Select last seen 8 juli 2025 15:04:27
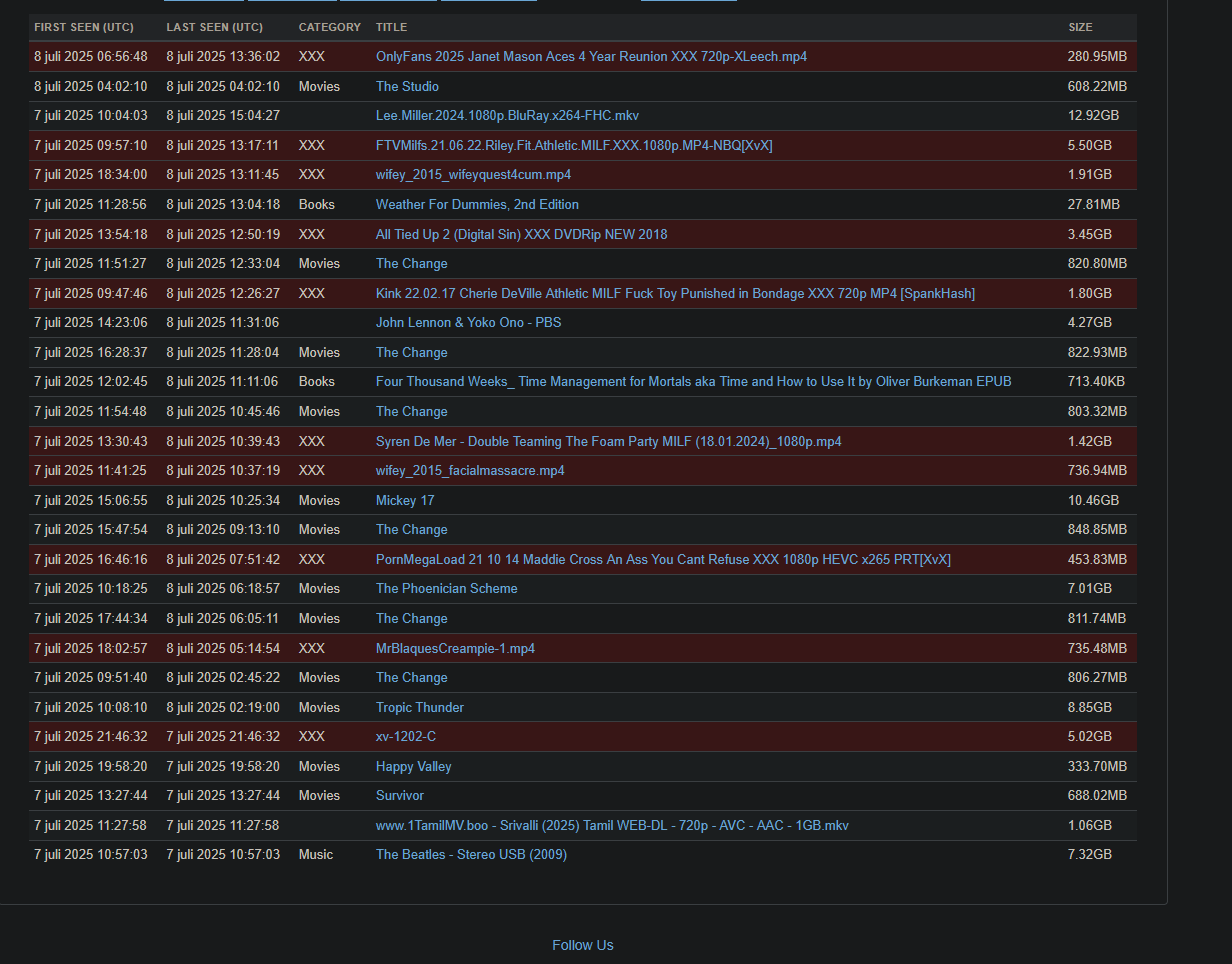The height and width of the screenshot is (964, 1232). tap(223, 116)
